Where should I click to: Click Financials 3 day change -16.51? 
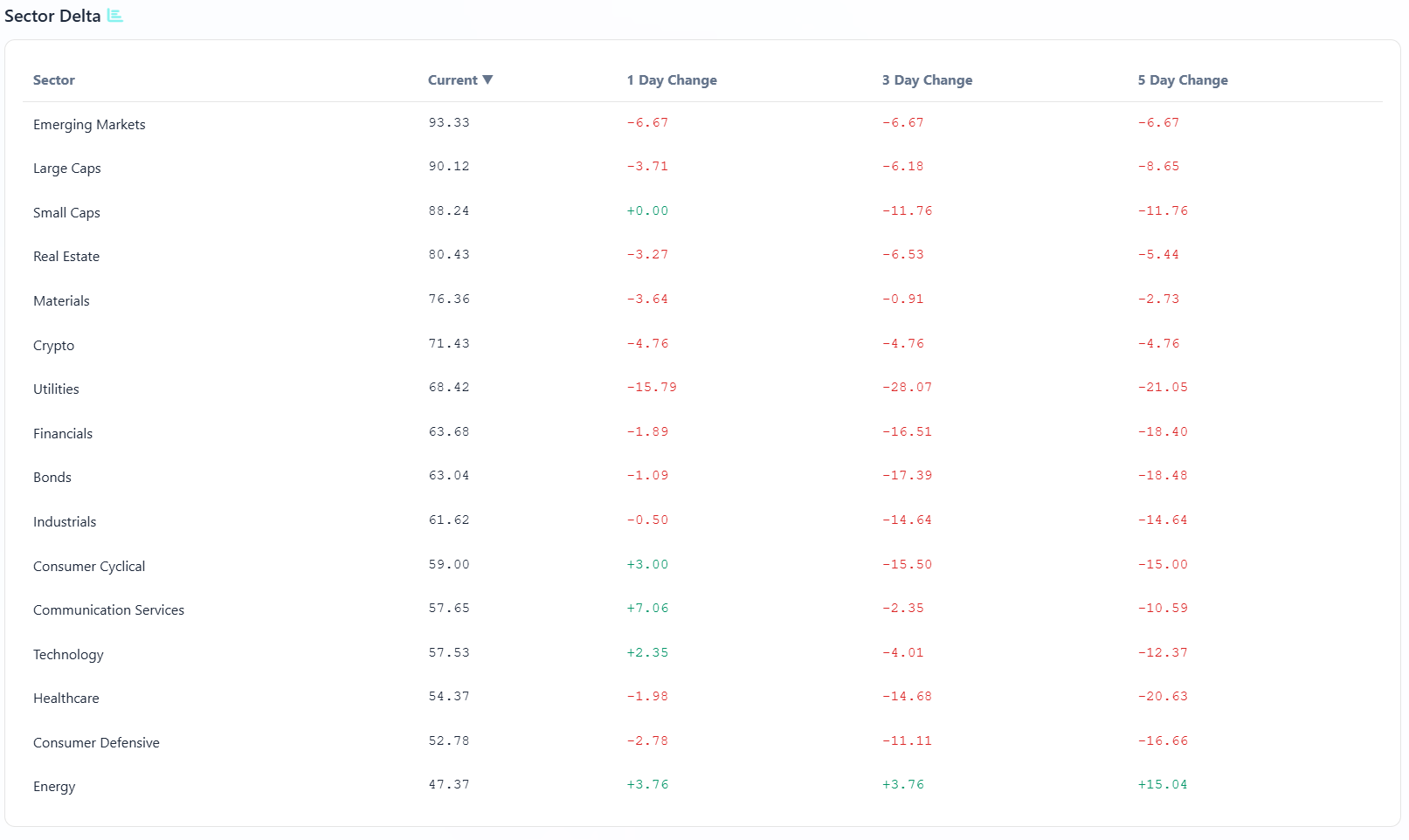(x=907, y=431)
